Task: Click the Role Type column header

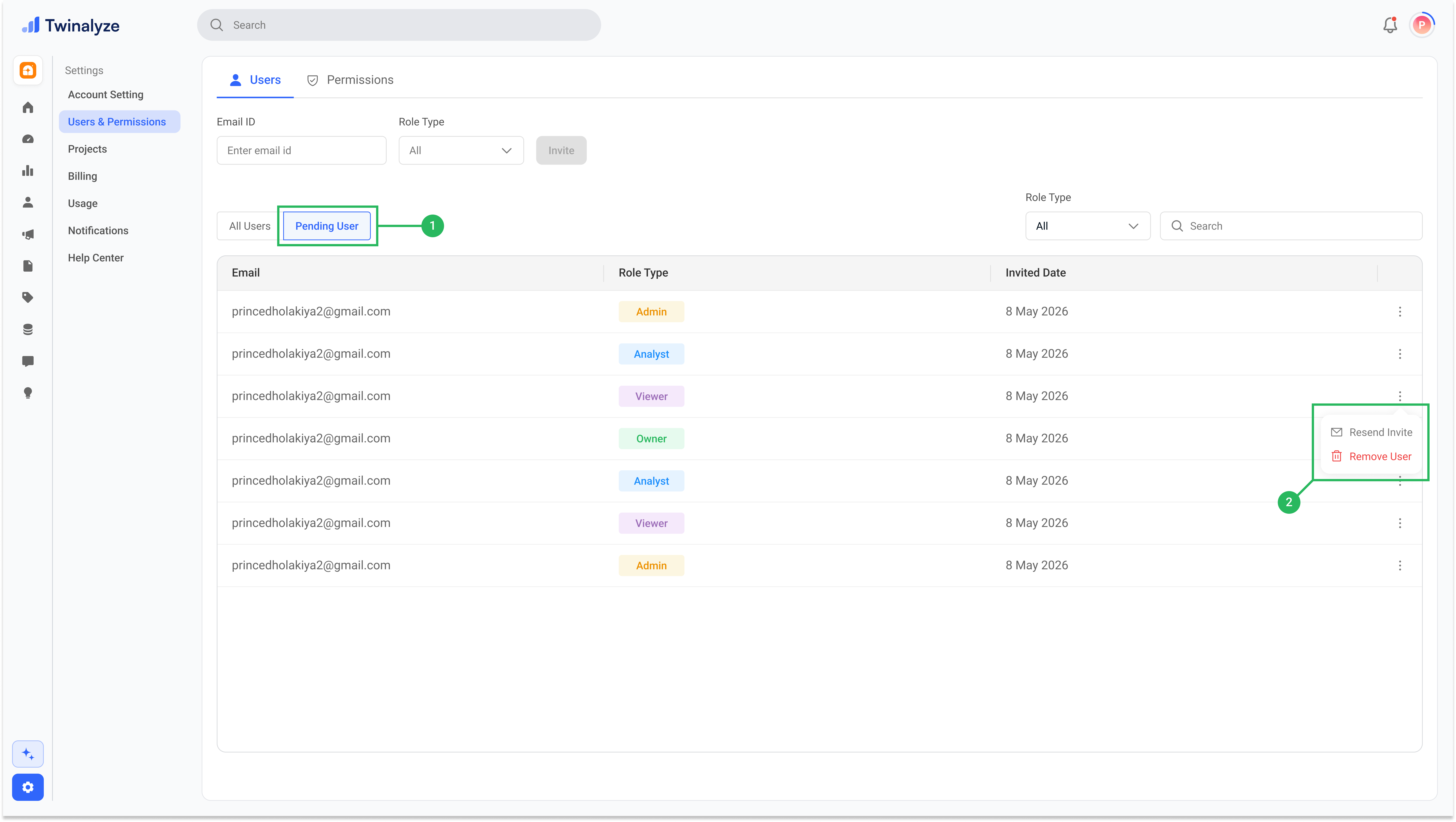Action: coord(643,273)
